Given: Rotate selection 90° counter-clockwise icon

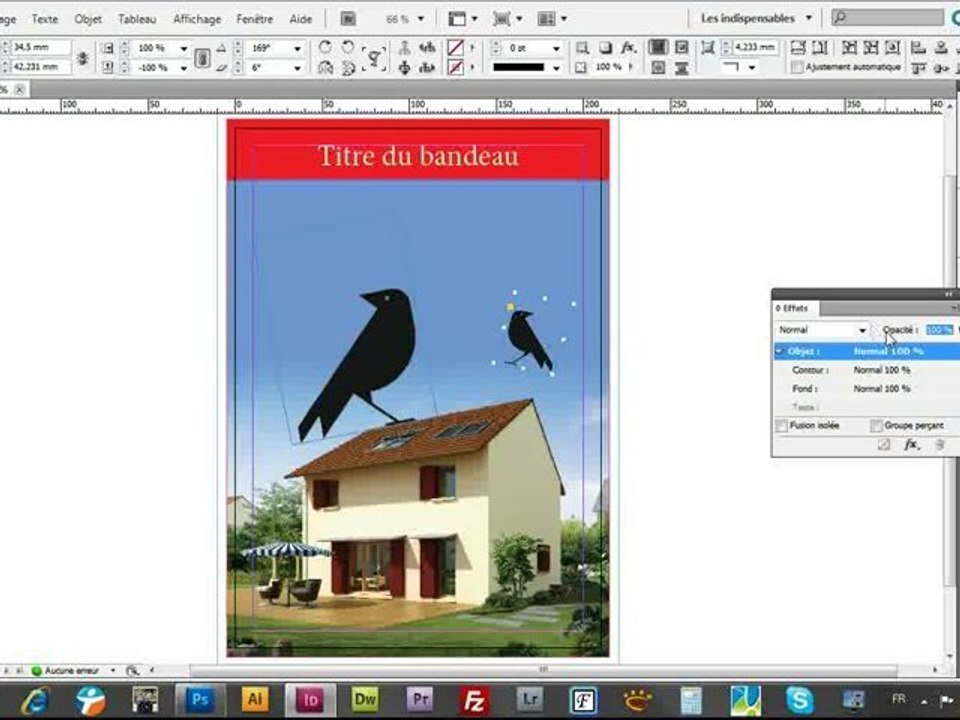Looking at the screenshot, I should click(348, 47).
